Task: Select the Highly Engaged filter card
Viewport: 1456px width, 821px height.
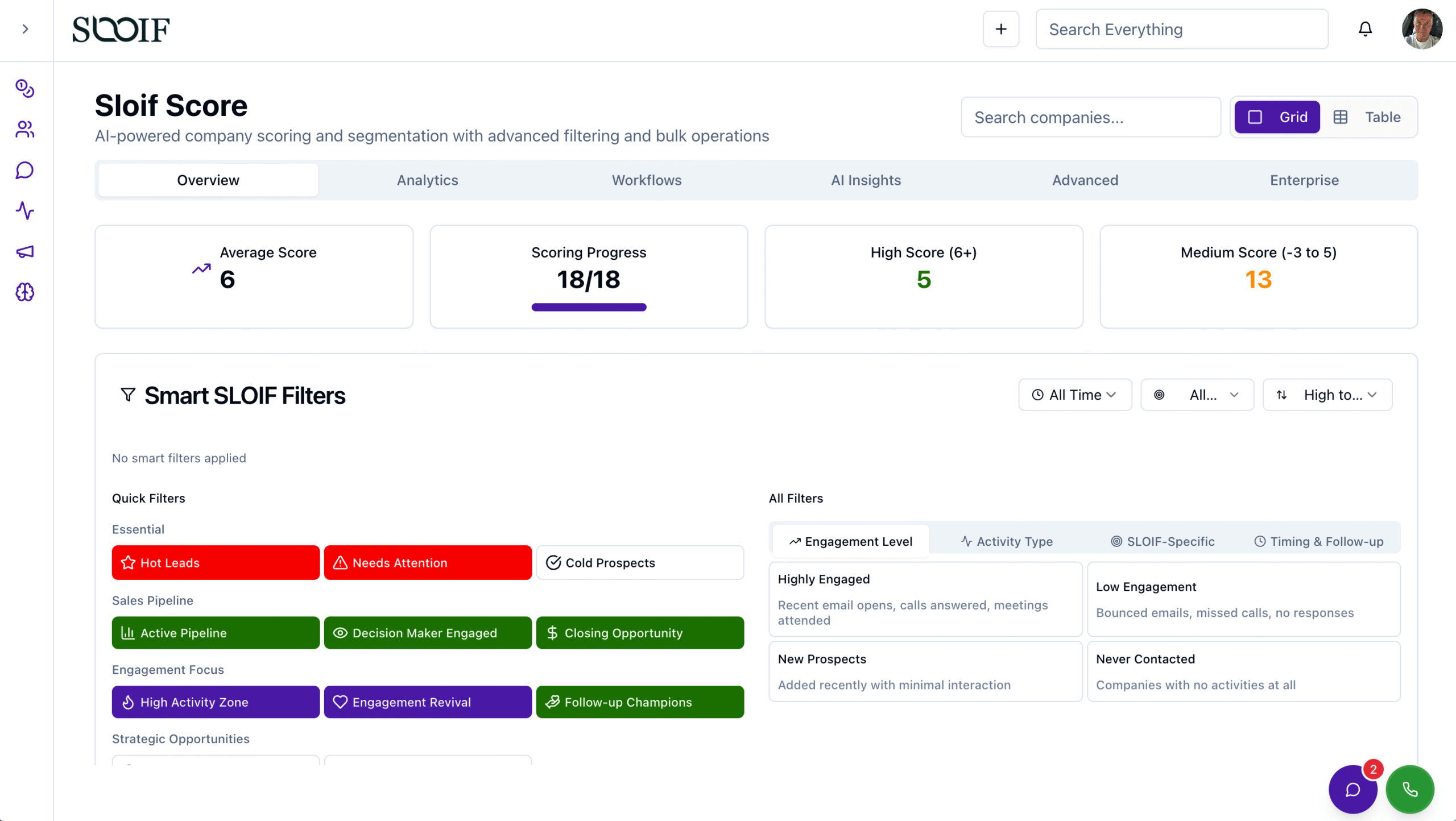Action: (925, 599)
